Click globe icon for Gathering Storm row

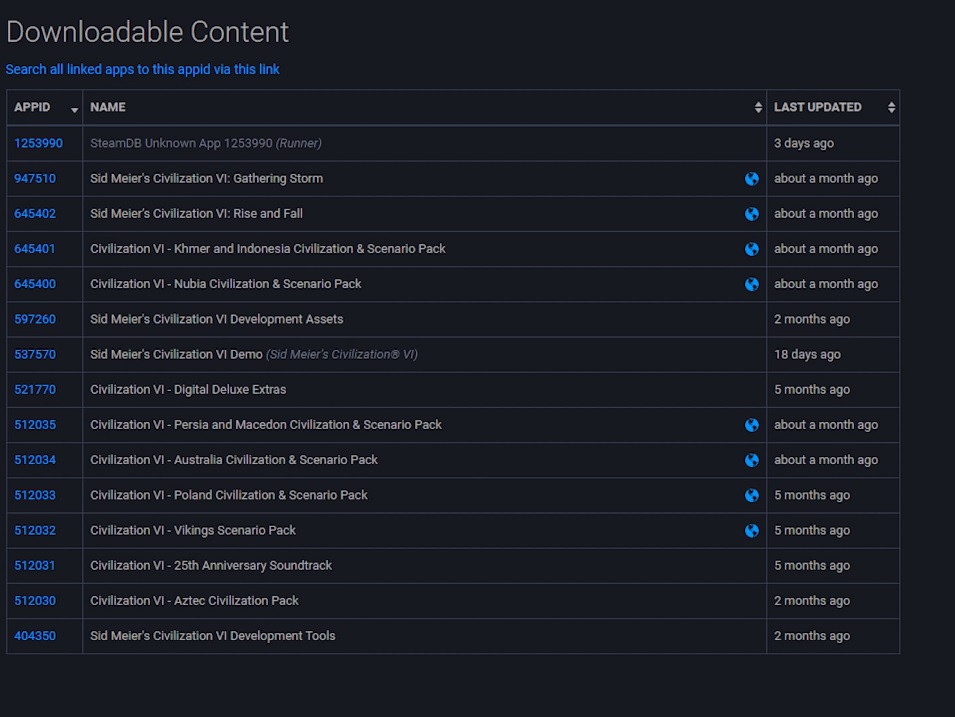click(x=751, y=179)
